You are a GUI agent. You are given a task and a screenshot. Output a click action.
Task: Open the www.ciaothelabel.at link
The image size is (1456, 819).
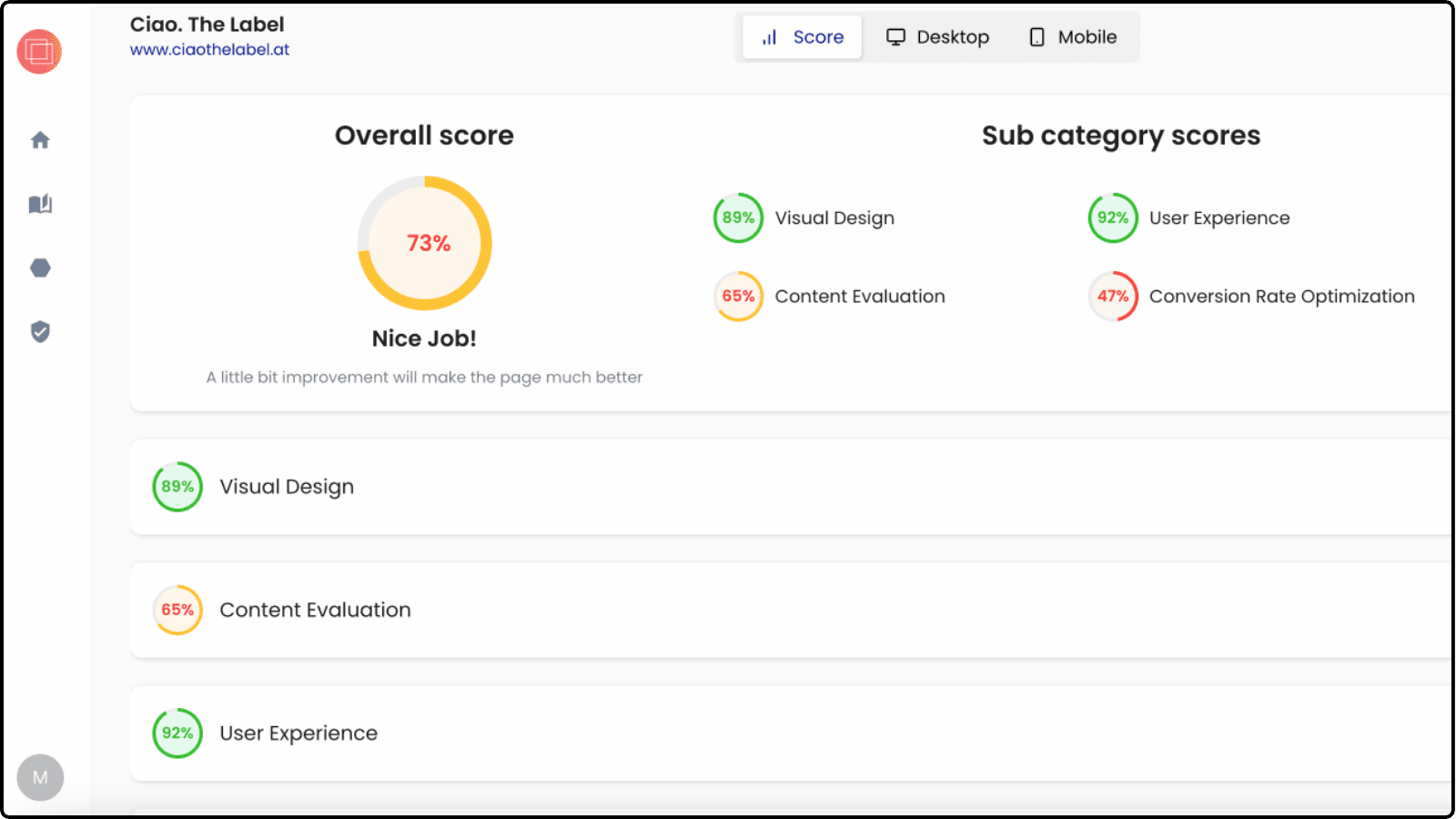click(x=209, y=50)
